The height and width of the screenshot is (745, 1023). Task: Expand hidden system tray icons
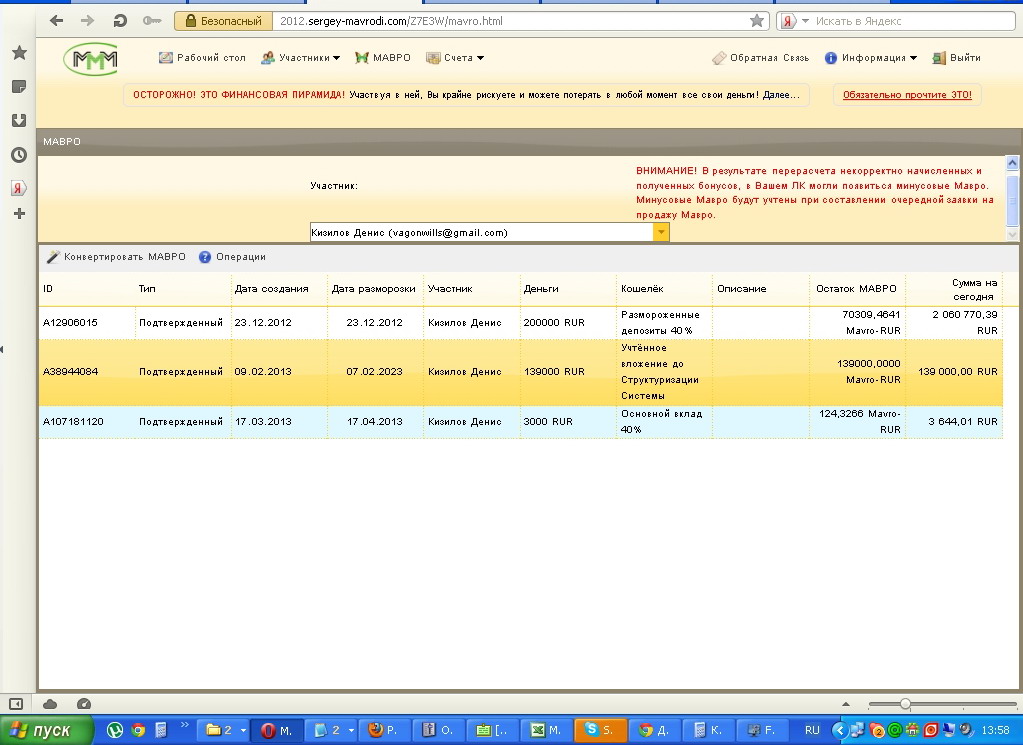(840, 731)
